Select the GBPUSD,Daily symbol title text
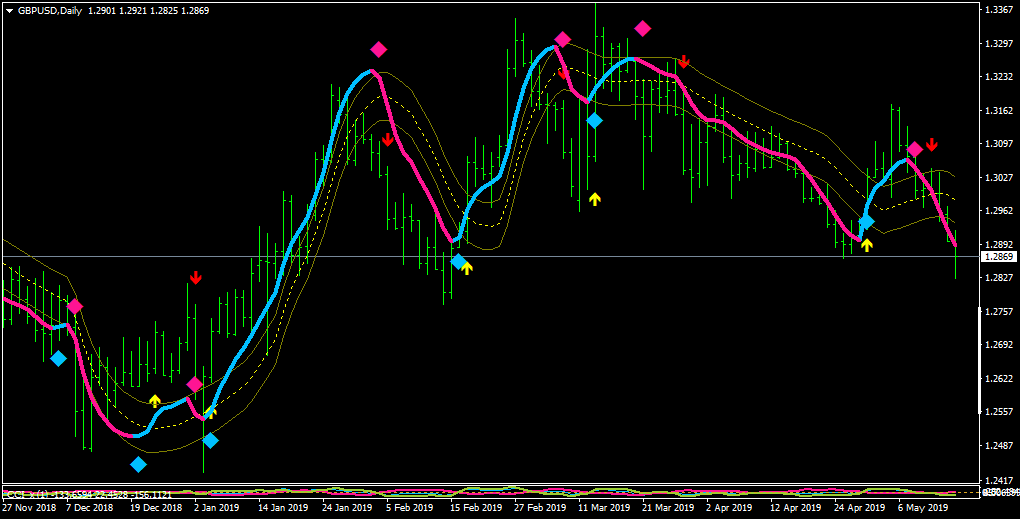The image size is (1020, 519). tap(50, 11)
